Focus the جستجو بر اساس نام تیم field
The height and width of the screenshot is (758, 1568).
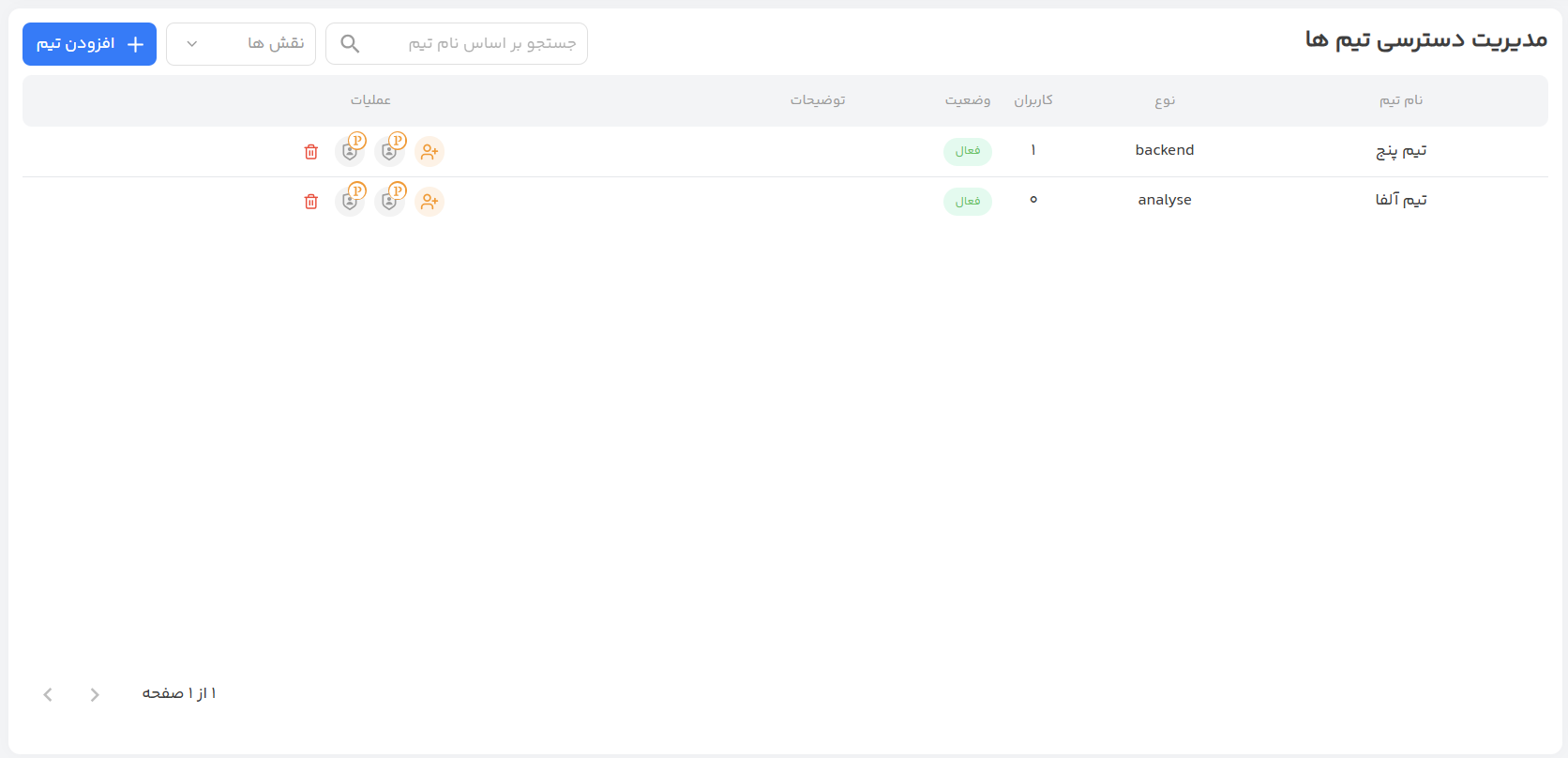click(x=457, y=44)
